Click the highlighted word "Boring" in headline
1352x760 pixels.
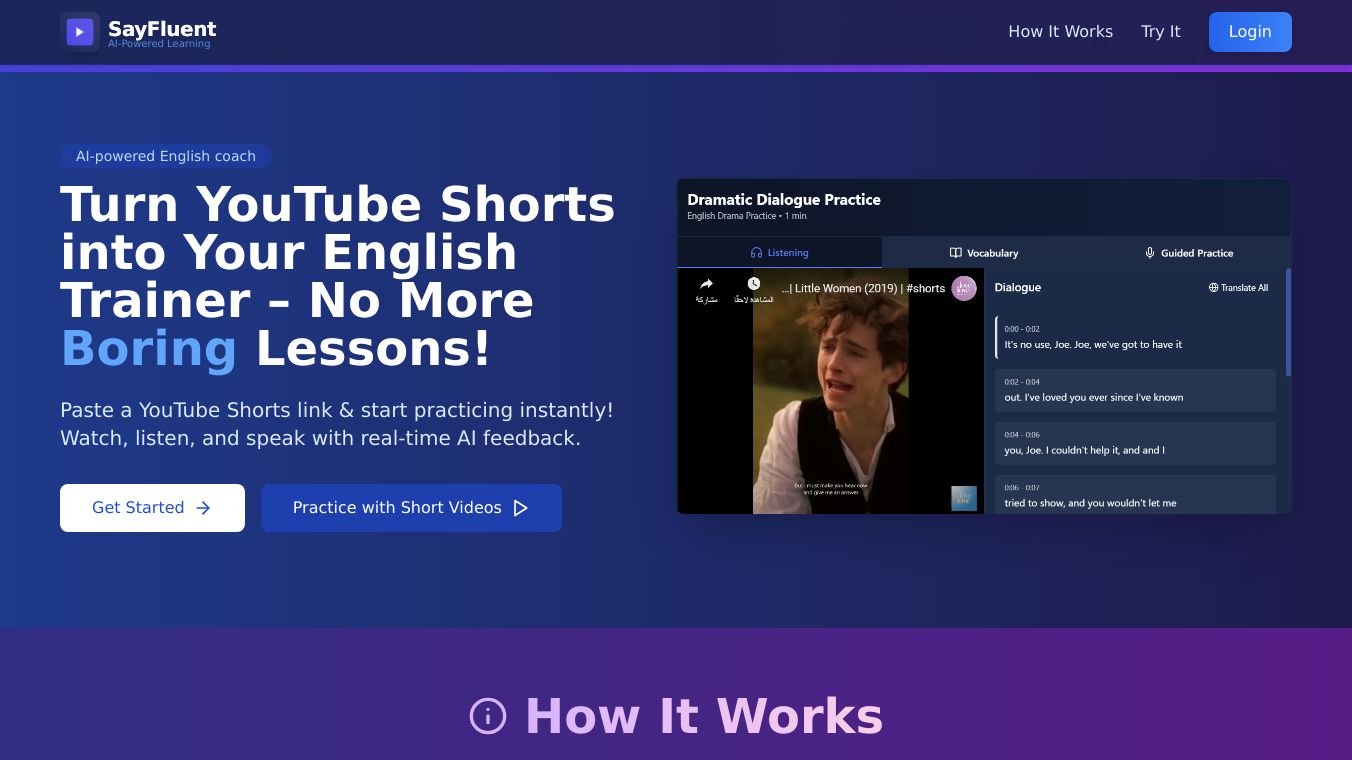(x=149, y=349)
